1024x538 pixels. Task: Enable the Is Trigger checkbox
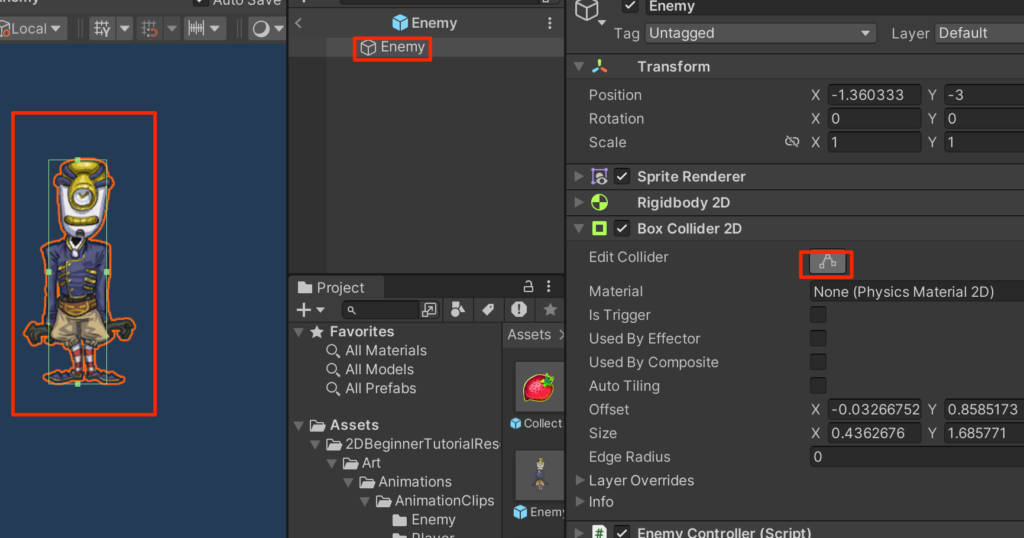(x=818, y=315)
